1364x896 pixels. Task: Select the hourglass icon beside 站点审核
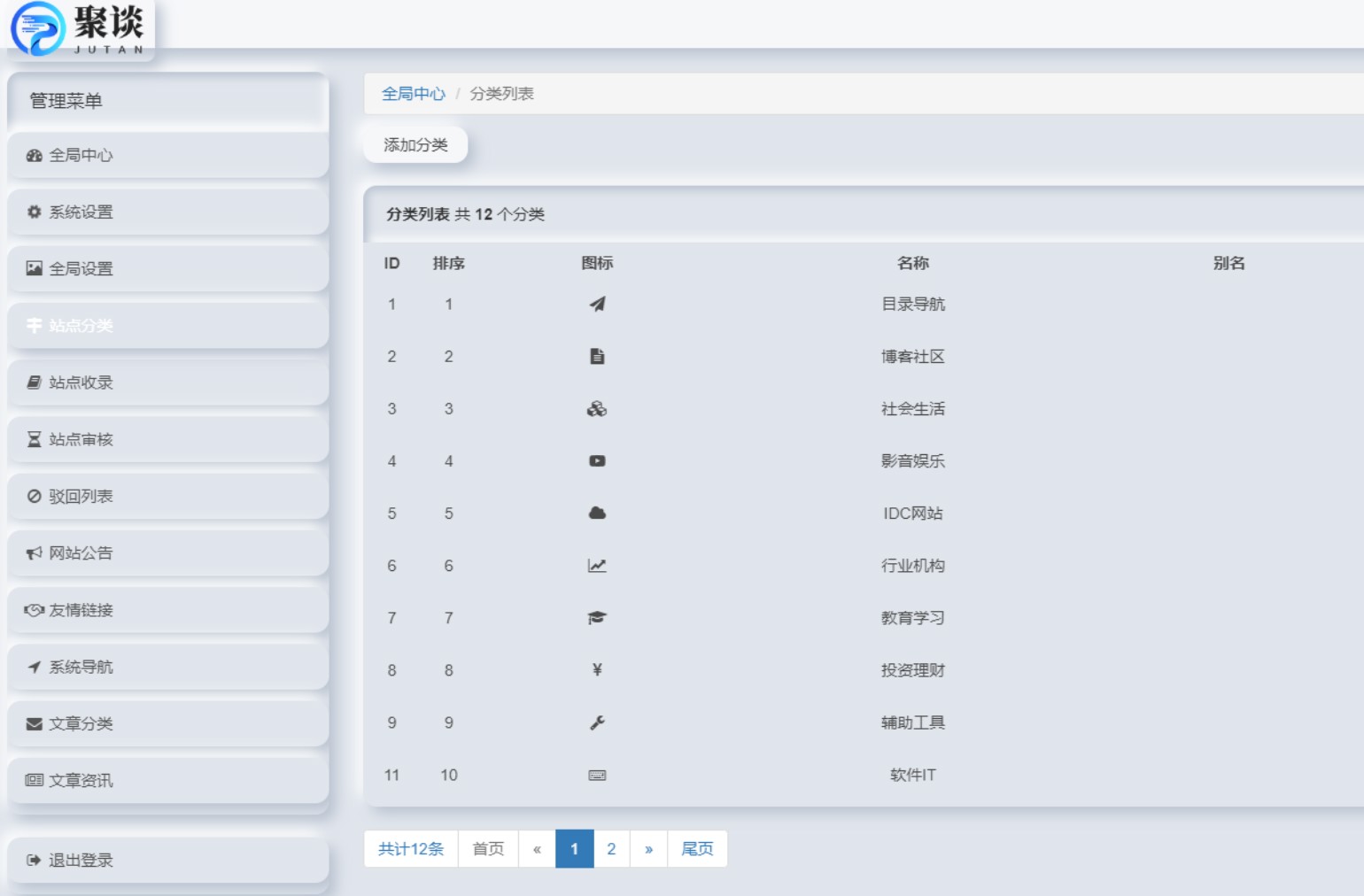pos(33,439)
